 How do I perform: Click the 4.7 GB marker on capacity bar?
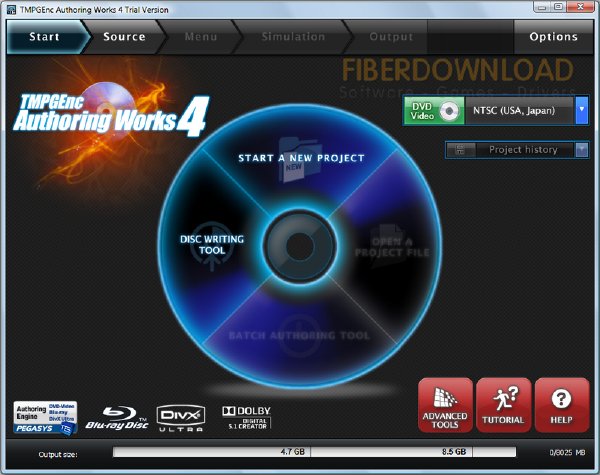[293, 452]
